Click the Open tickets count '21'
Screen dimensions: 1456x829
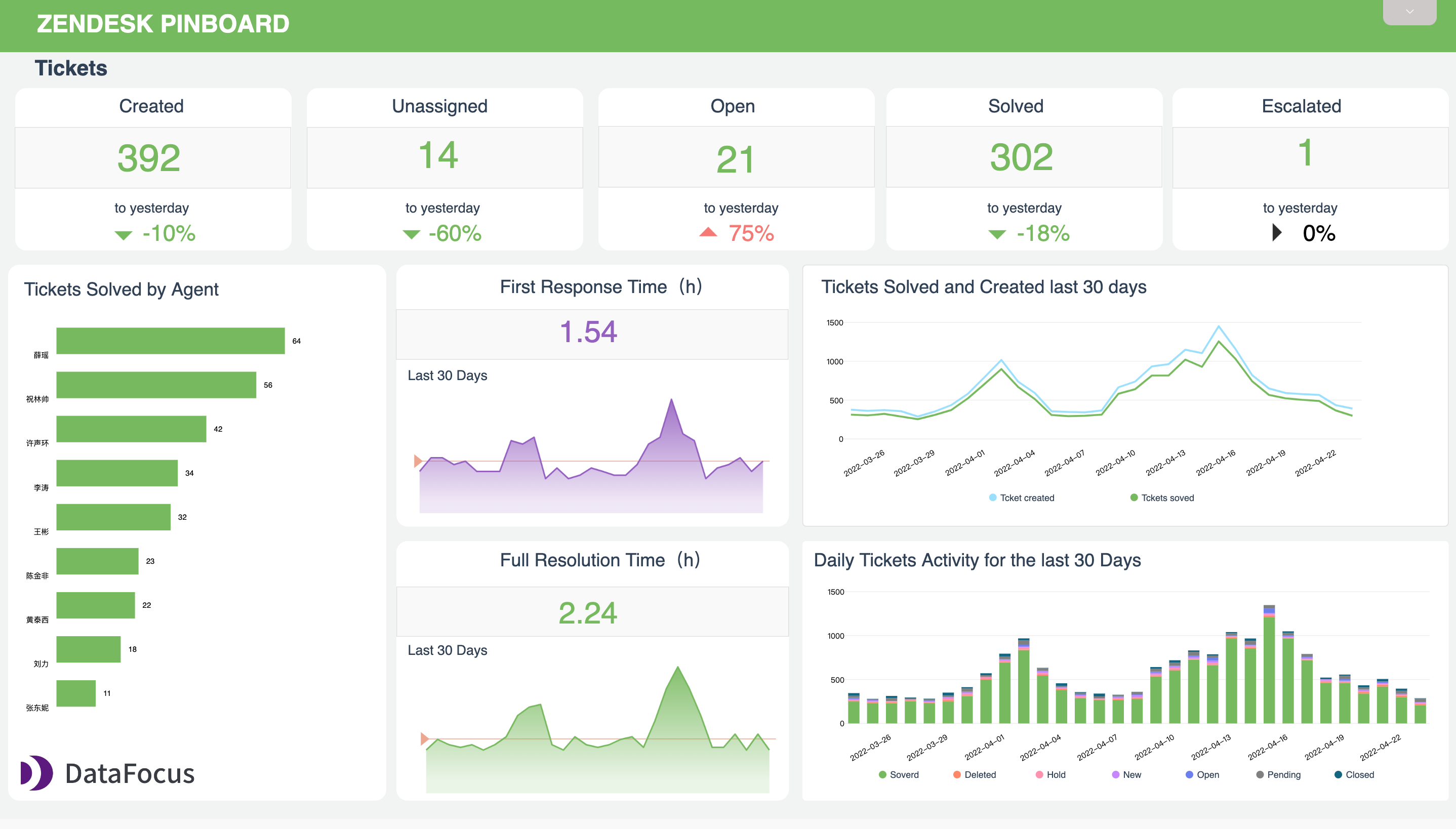pyautogui.click(x=735, y=159)
